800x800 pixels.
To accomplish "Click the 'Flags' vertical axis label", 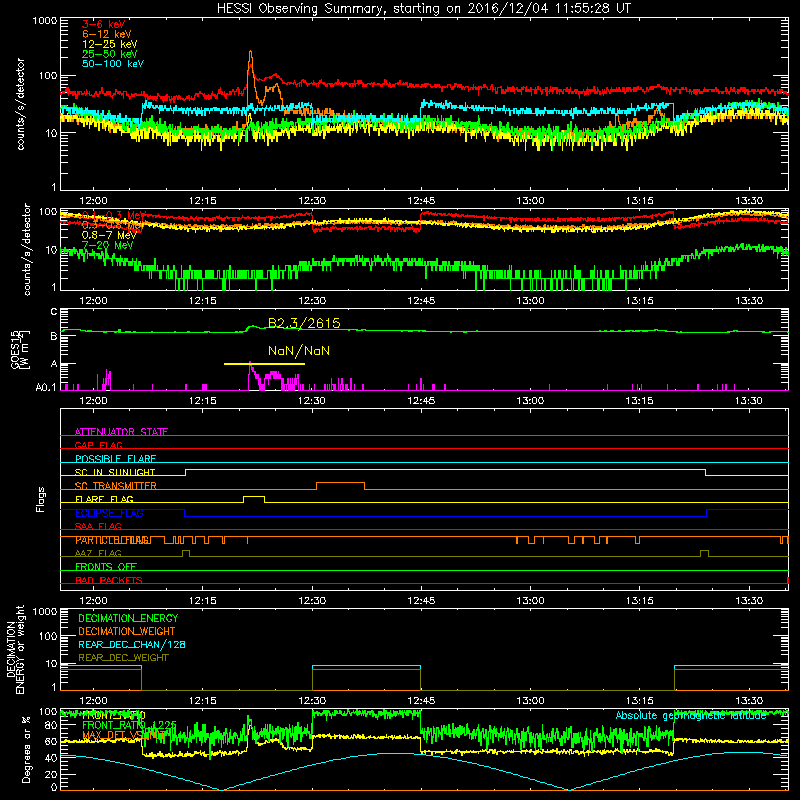I will pyautogui.click(x=41, y=499).
